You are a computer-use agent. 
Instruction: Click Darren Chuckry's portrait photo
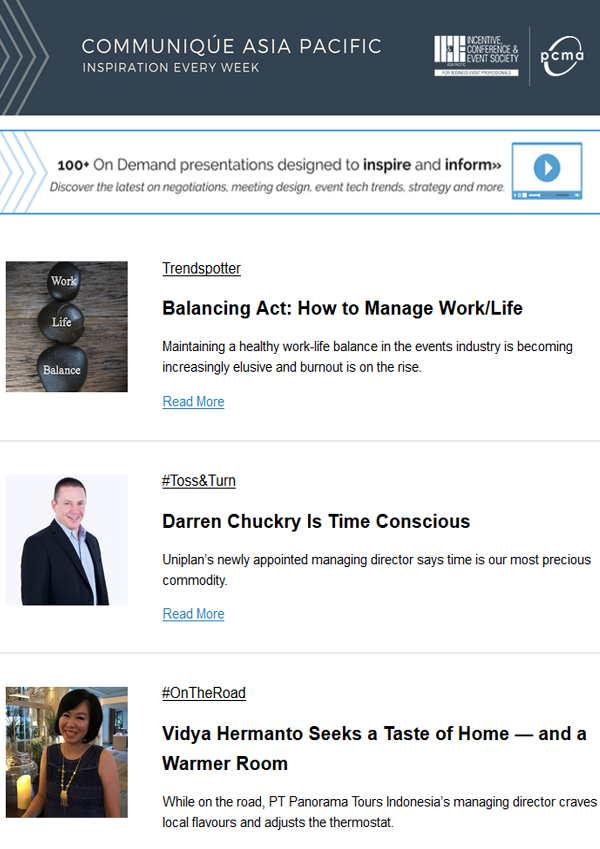click(x=67, y=540)
